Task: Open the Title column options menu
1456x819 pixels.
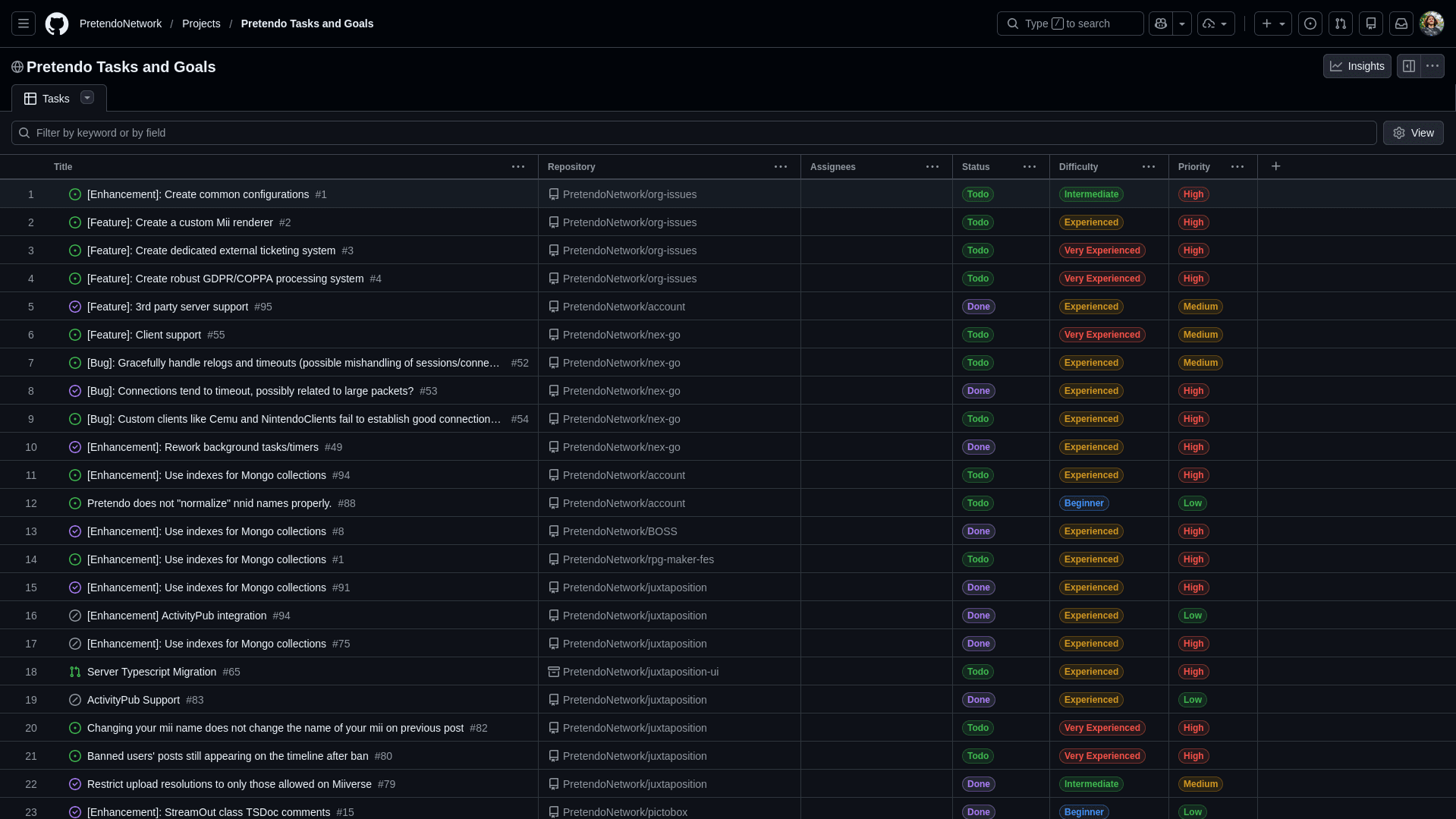Action: (x=518, y=166)
